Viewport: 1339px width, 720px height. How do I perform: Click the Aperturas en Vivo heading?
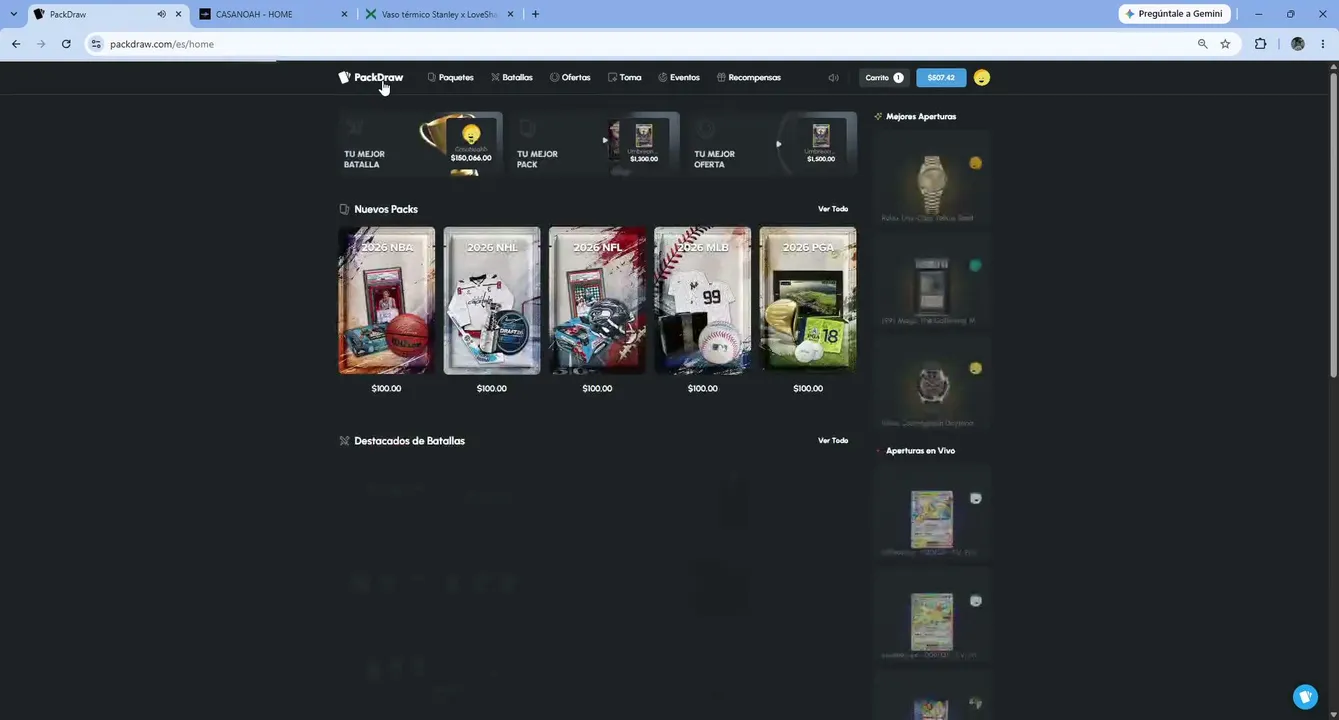tap(920, 450)
